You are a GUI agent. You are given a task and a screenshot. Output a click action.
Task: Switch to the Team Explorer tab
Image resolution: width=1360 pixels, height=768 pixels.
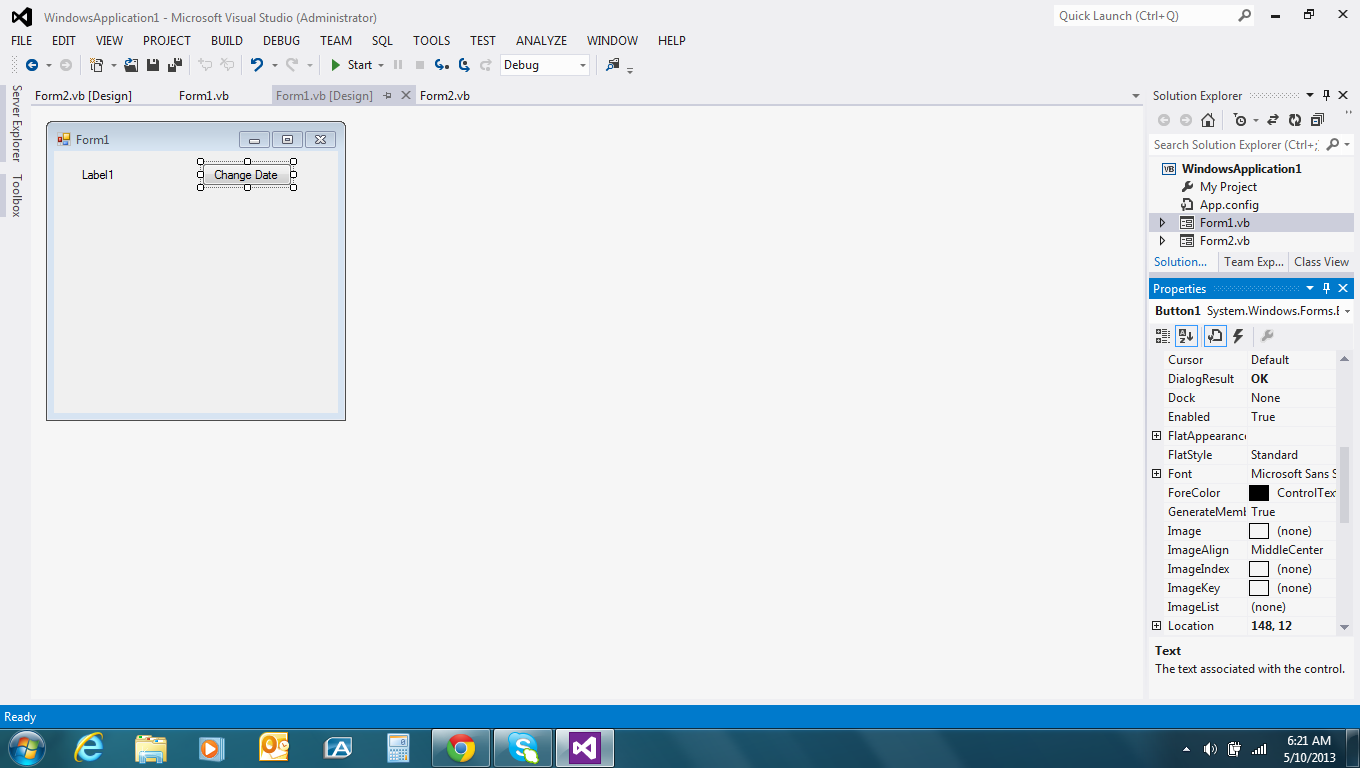tap(1254, 262)
